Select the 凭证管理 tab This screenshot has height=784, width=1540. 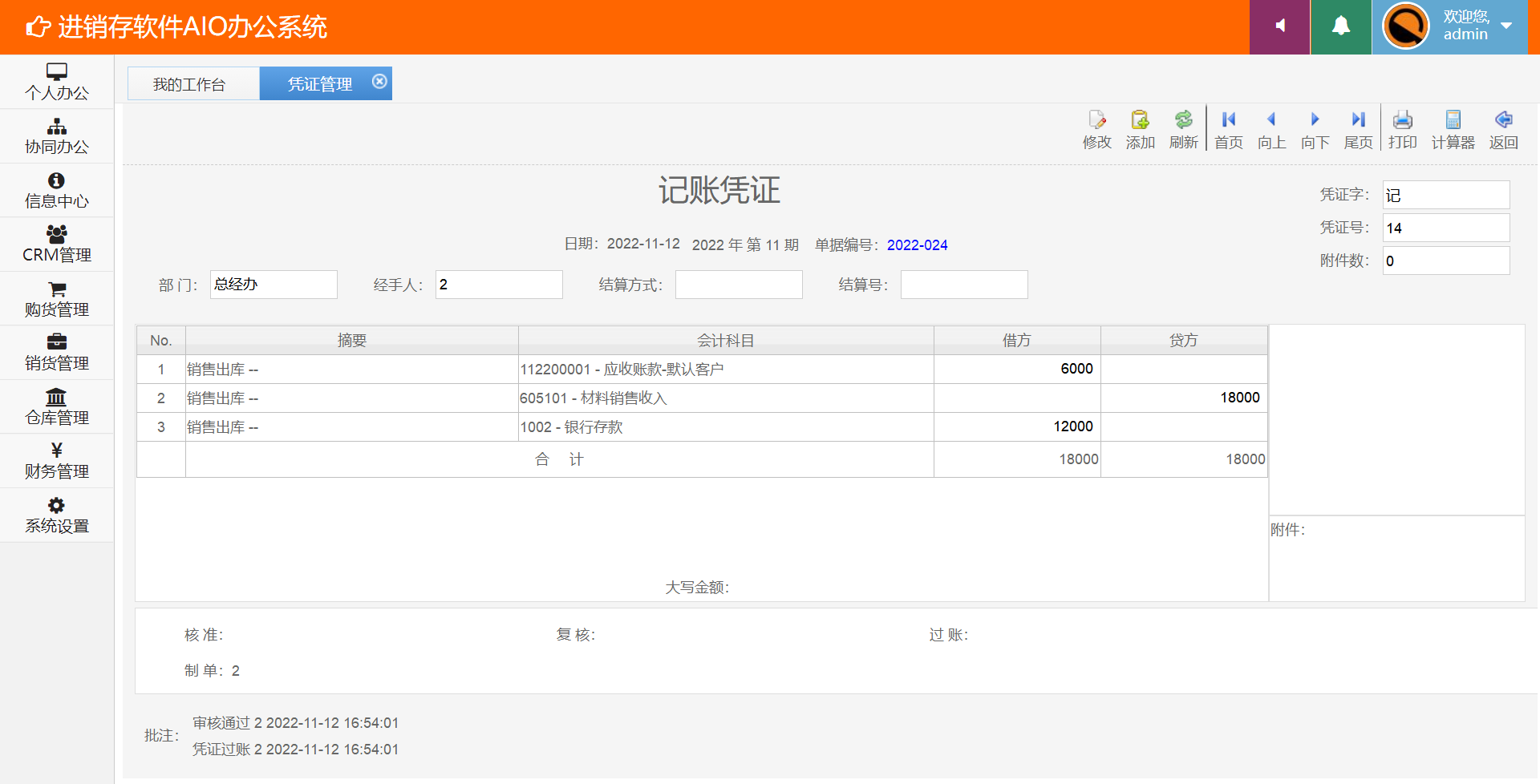(320, 84)
